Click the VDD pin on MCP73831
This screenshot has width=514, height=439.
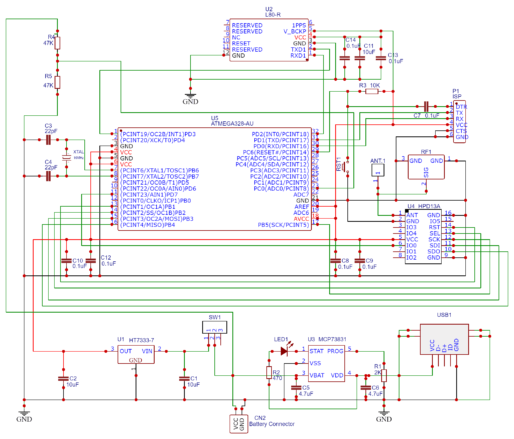click(337, 375)
